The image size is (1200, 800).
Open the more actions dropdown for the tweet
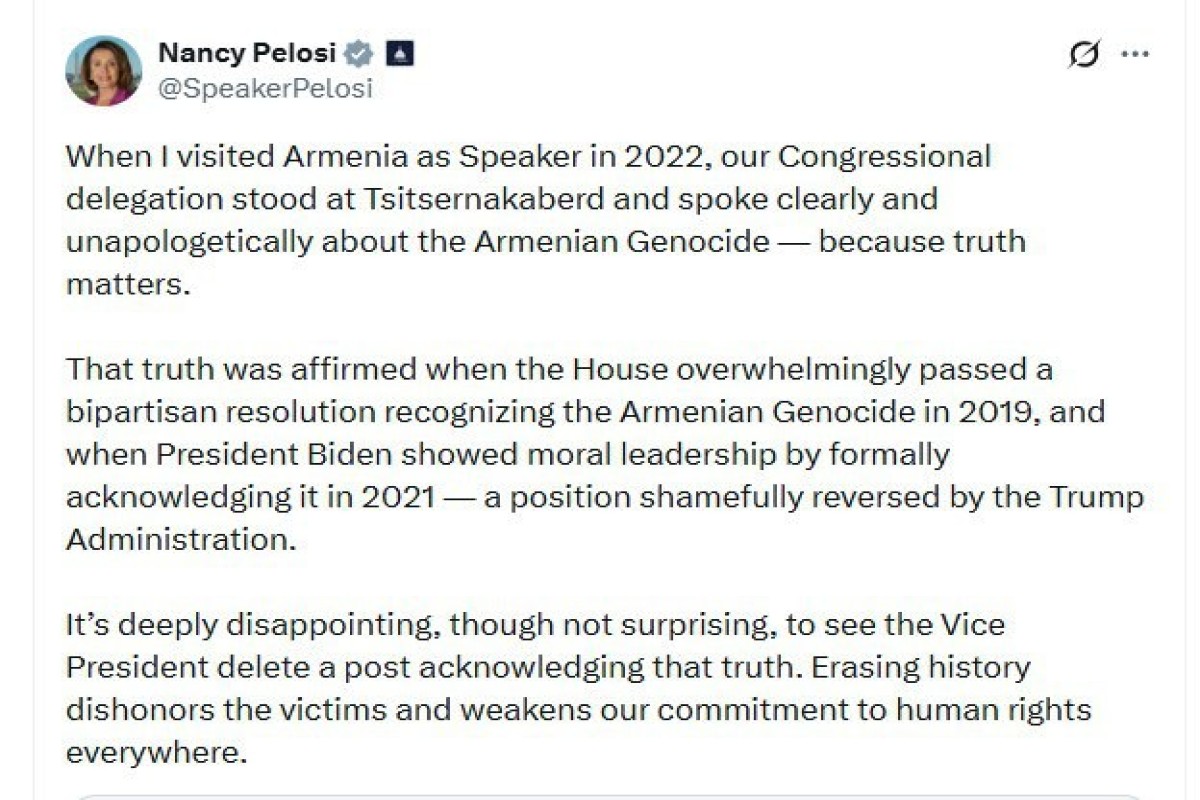(x=1136, y=54)
